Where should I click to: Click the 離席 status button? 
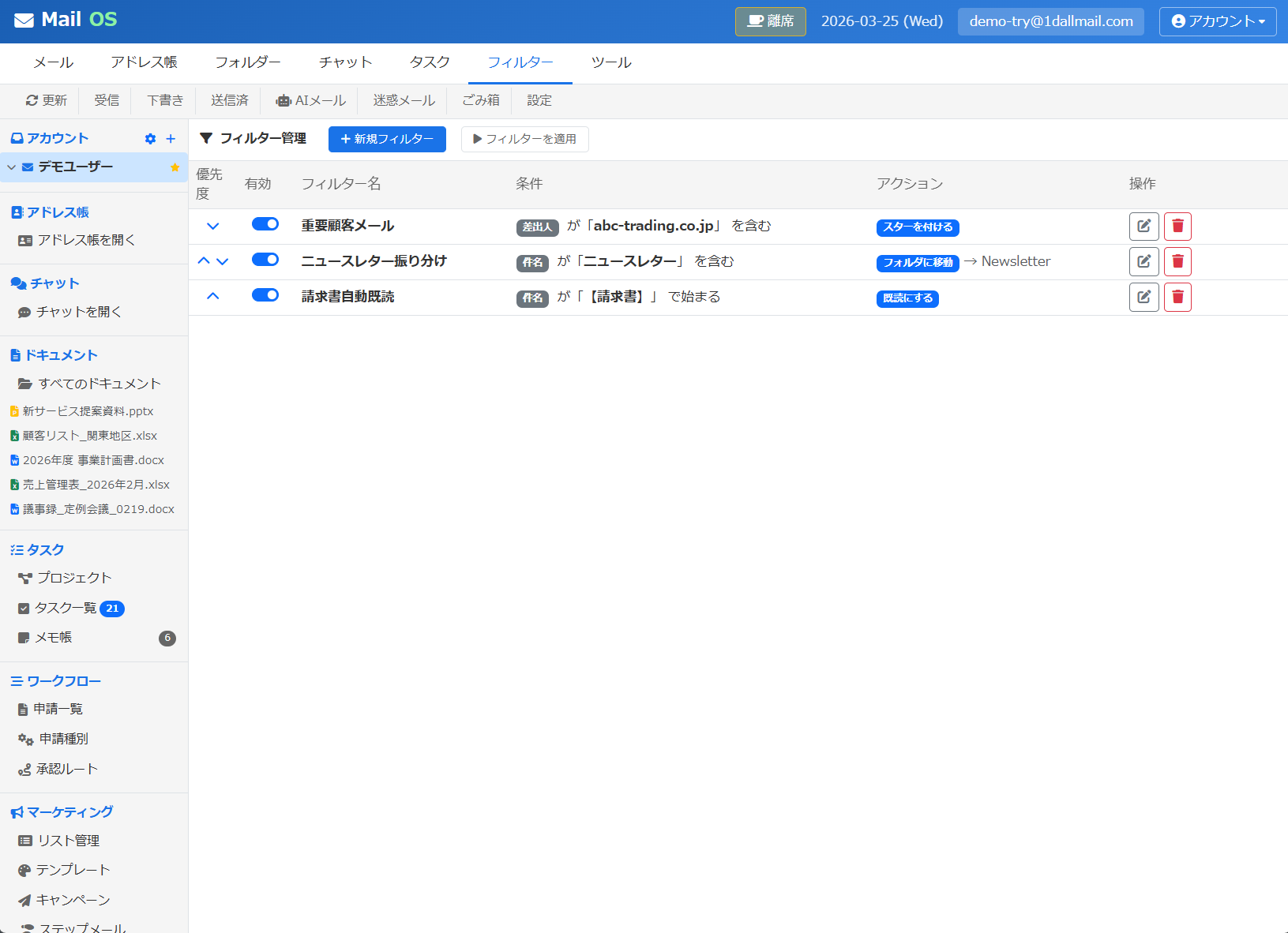770,21
